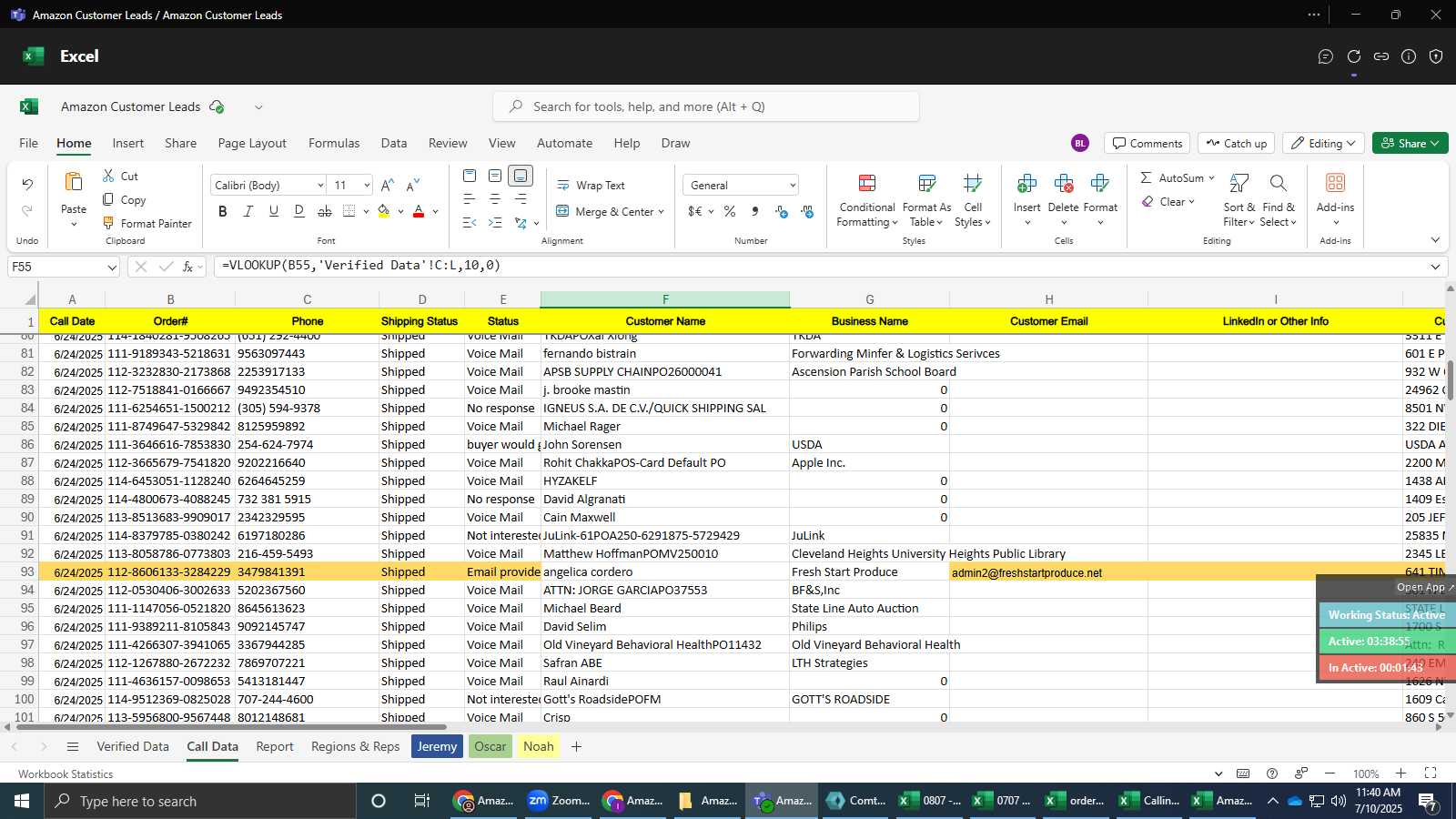Click the Delete cells icon
The height and width of the screenshot is (819, 1456).
(1063, 185)
